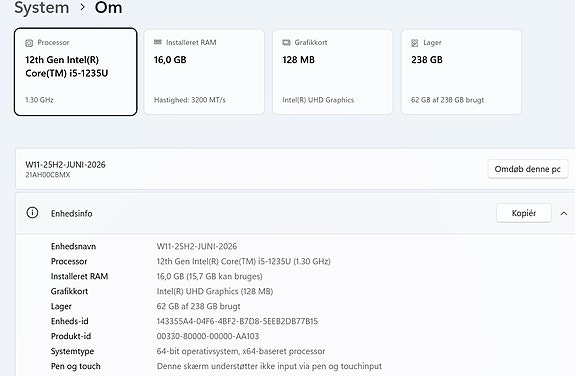
Task: Click Processor value i5-1235U (1.30 GHz)
Action: point(243,262)
